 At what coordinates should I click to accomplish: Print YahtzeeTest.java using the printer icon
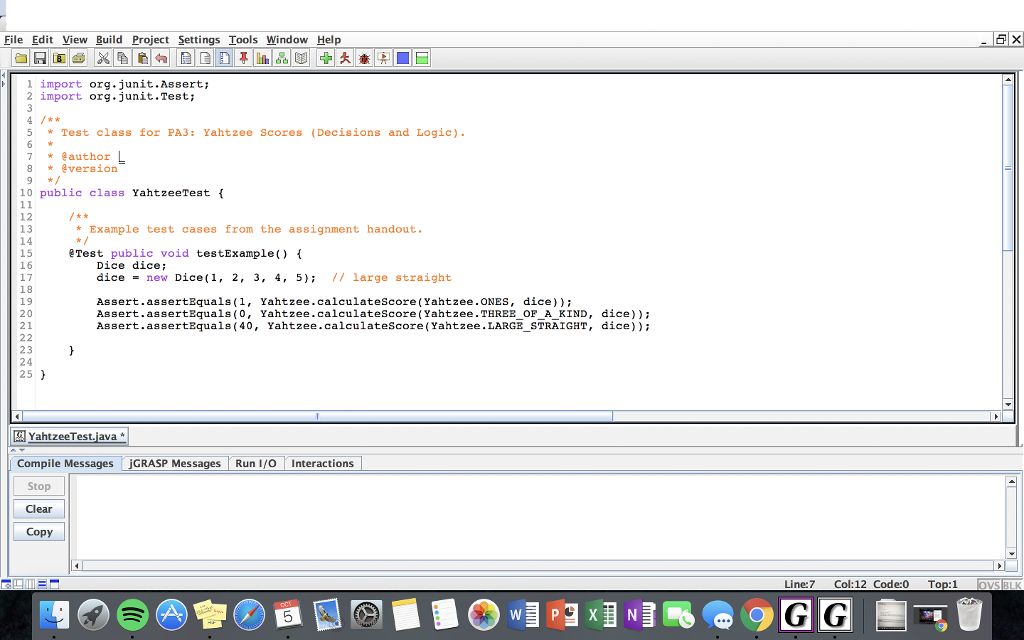[x=78, y=57]
